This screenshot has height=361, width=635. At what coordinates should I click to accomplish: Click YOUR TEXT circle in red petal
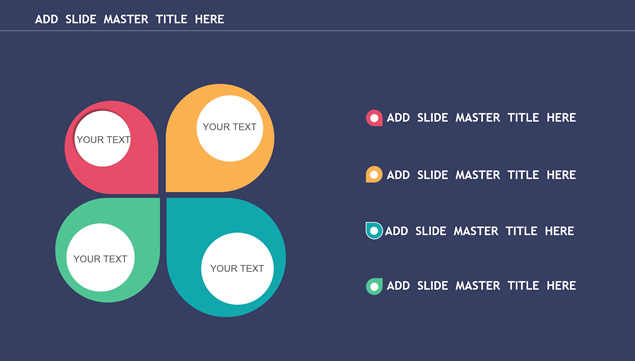coord(102,139)
